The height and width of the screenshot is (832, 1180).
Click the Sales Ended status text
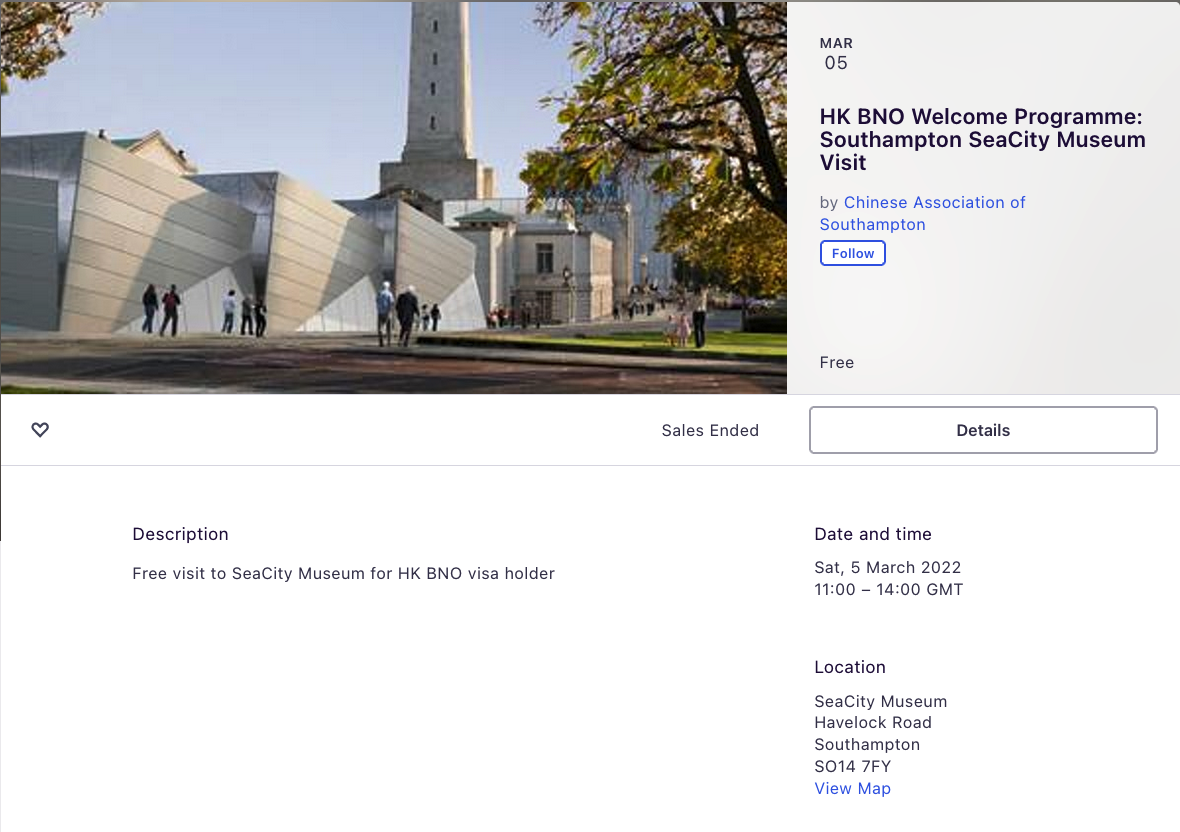[710, 430]
